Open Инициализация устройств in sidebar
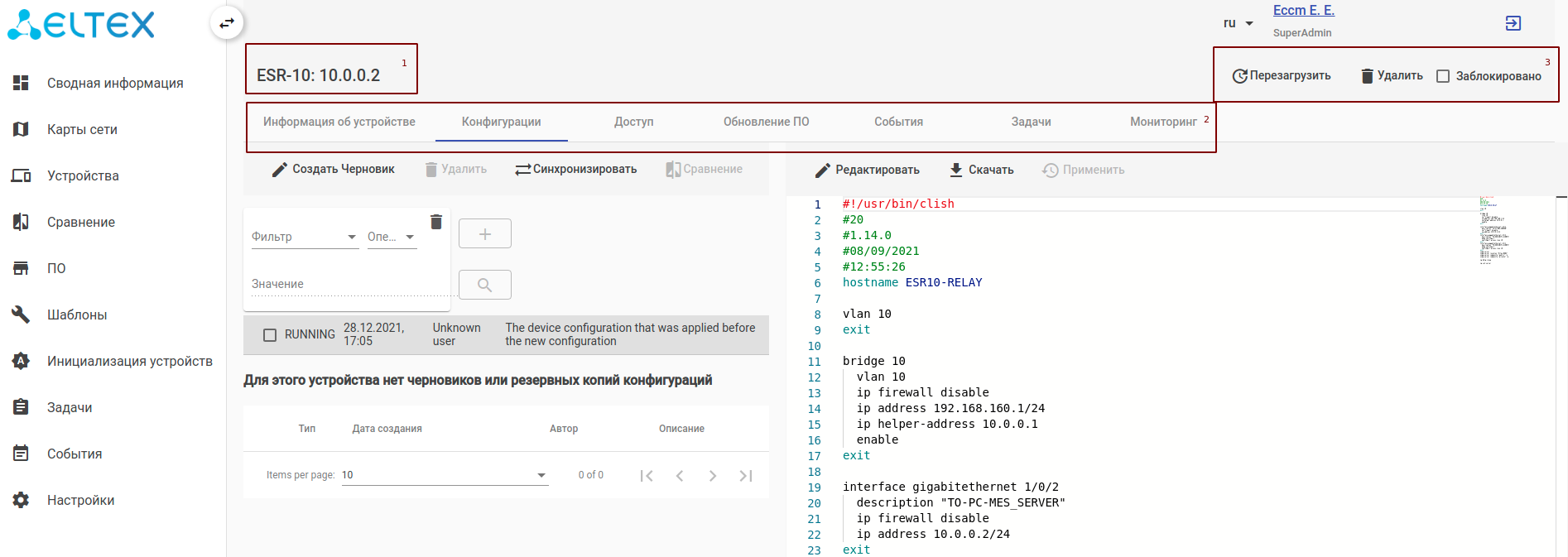 point(129,361)
